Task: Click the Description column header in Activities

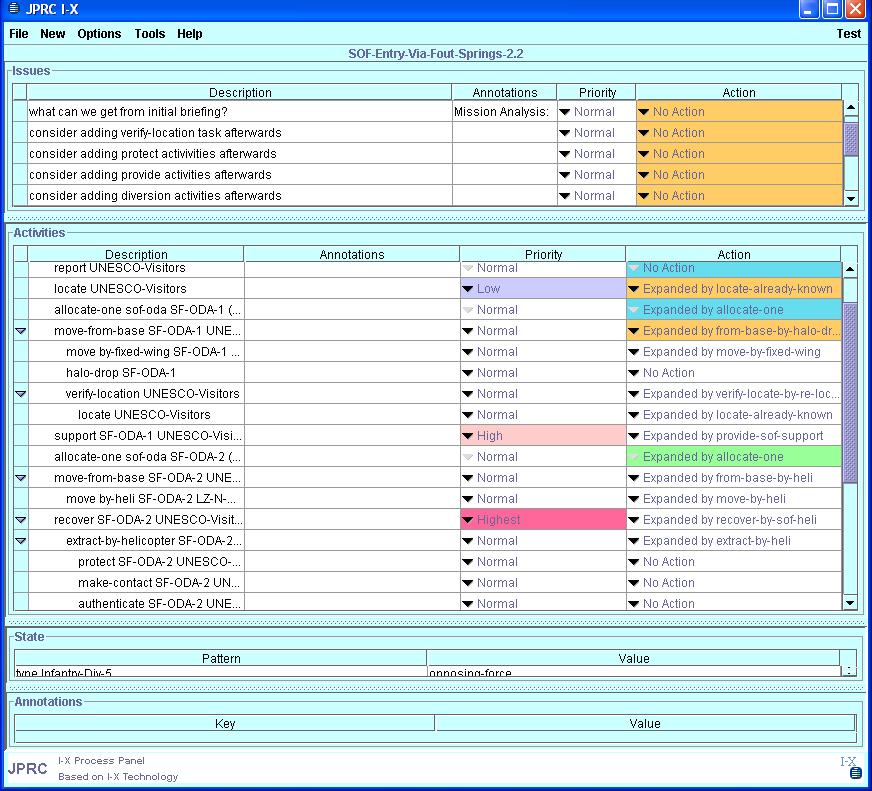Action: coord(136,255)
